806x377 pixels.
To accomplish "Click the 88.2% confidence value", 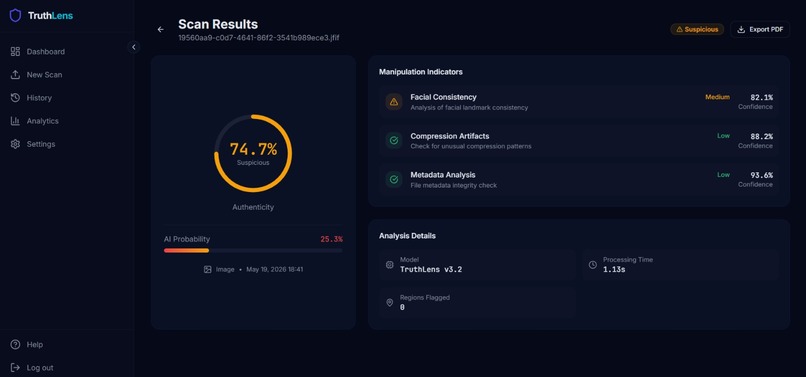I will (761, 136).
